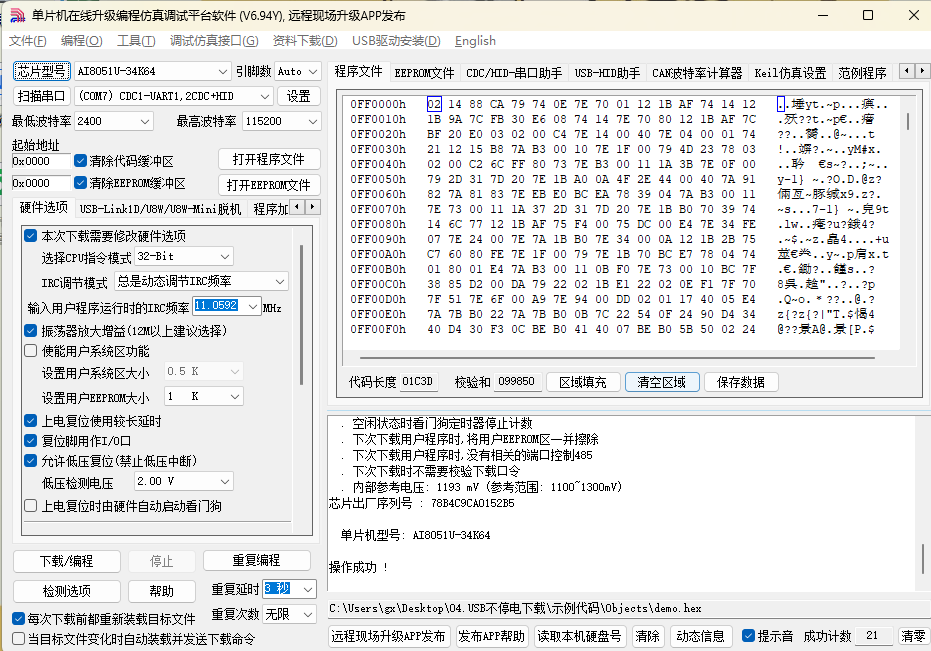This screenshot has width=931, height=651.
Task: Click 打开程序文件 button
Action: pyautogui.click(x=268, y=159)
